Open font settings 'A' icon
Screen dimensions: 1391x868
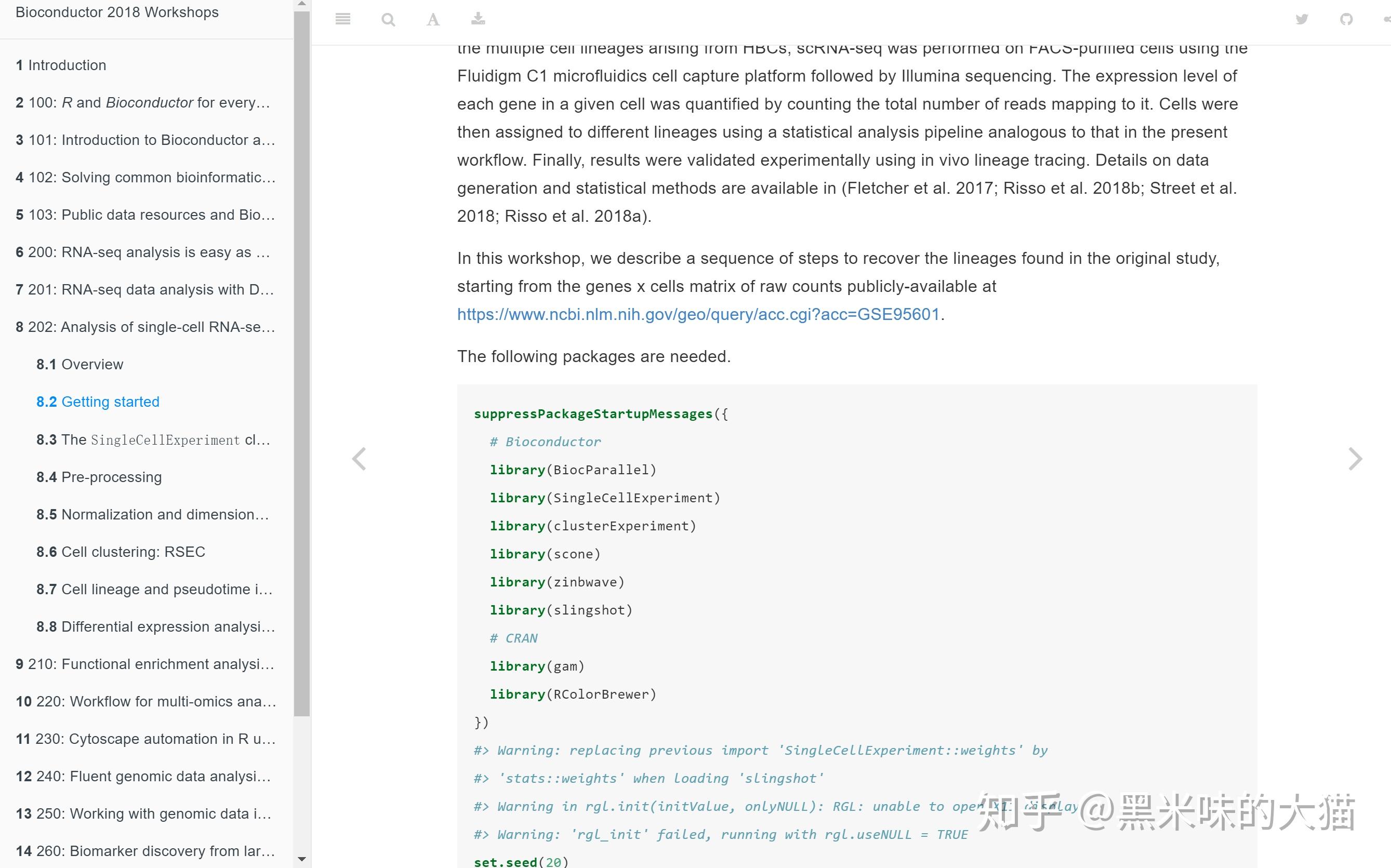(x=433, y=20)
